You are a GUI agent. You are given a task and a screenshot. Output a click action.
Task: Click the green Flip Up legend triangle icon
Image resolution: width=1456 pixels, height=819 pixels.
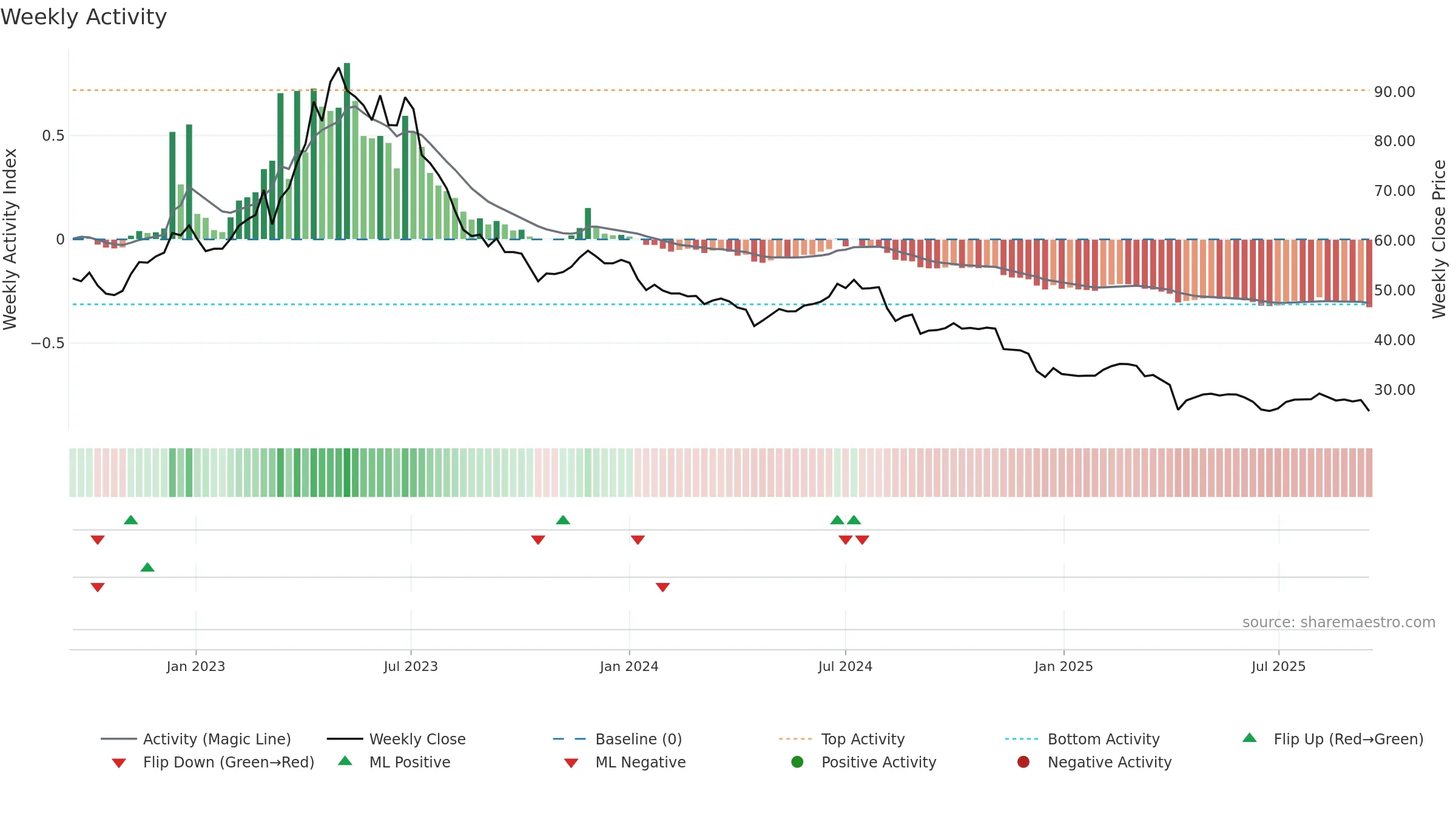pos(1250,738)
